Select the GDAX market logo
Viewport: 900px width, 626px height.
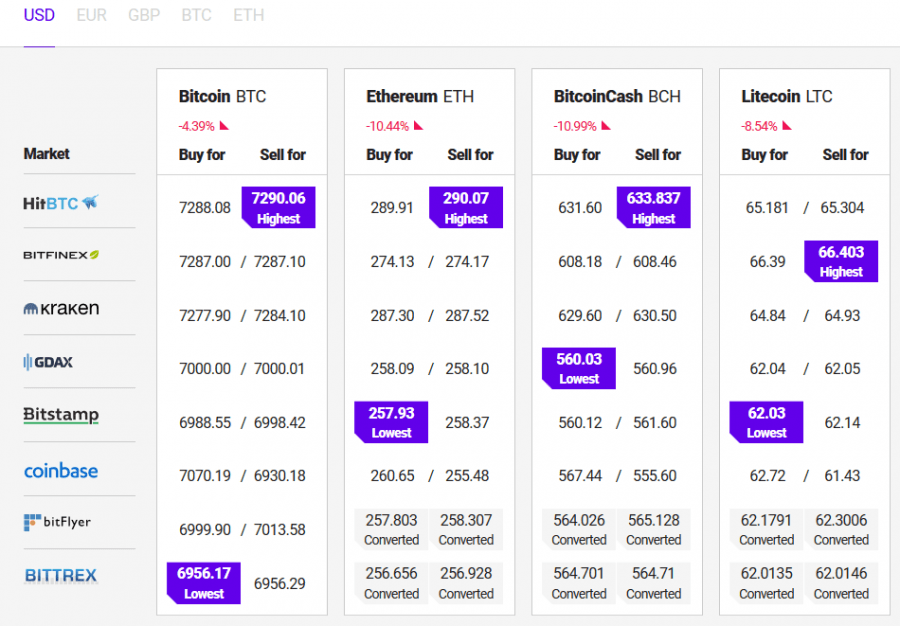pos(48,362)
